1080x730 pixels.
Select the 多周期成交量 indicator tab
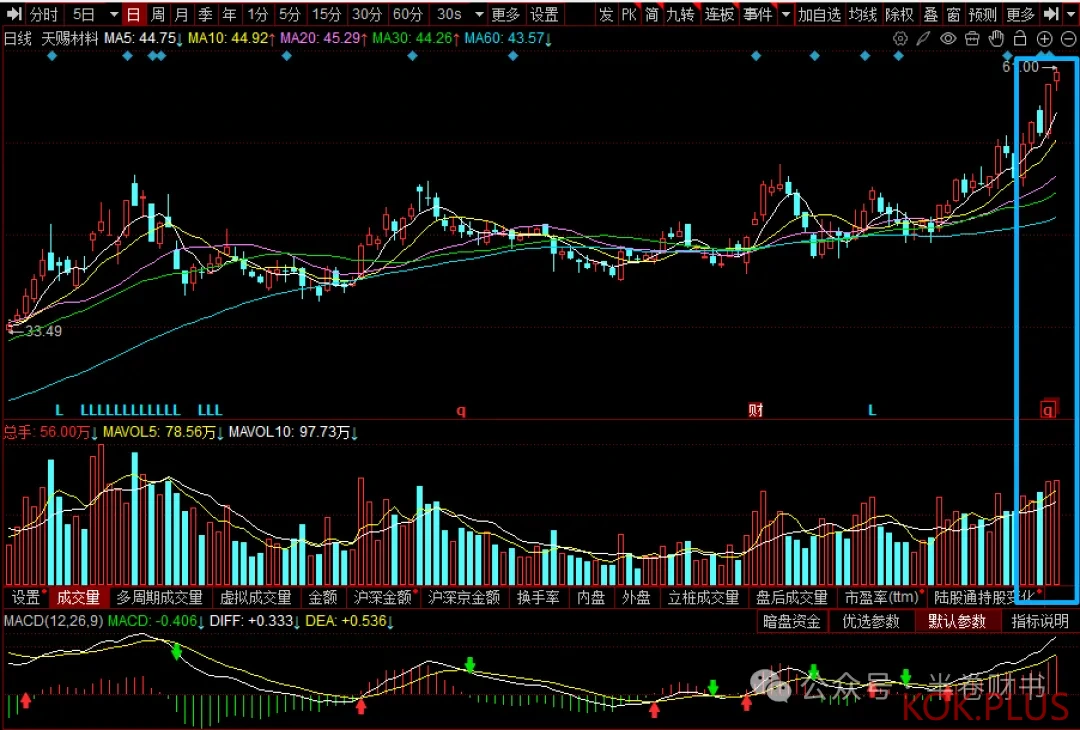[x=159, y=597]
